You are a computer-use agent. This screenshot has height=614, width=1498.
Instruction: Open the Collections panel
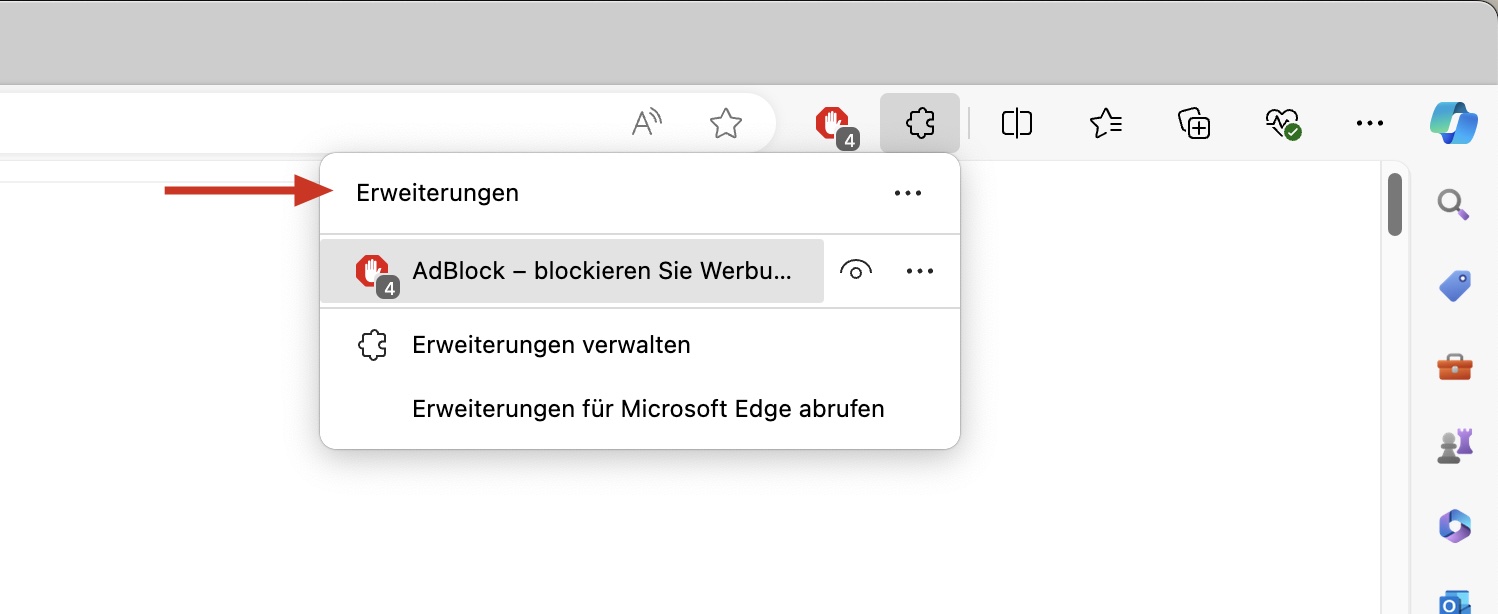[1194, 123]
